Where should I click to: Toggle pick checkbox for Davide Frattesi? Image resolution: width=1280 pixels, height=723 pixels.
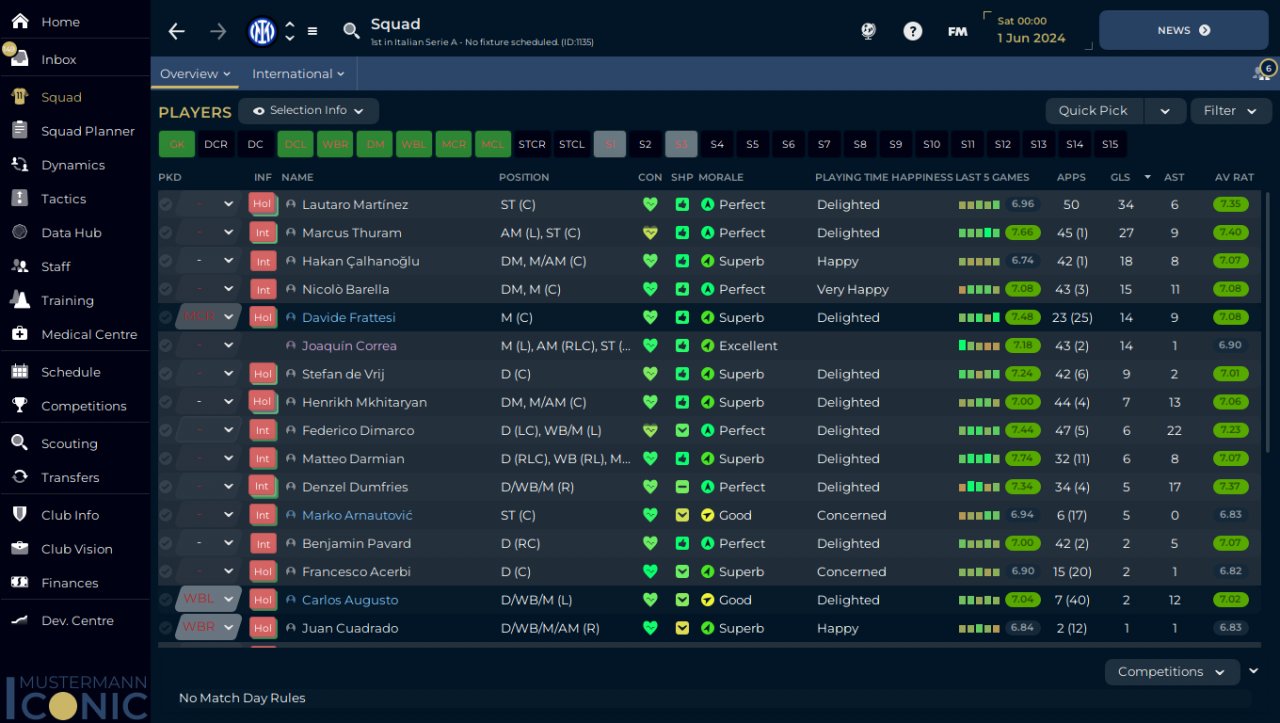tap(165, 317)
